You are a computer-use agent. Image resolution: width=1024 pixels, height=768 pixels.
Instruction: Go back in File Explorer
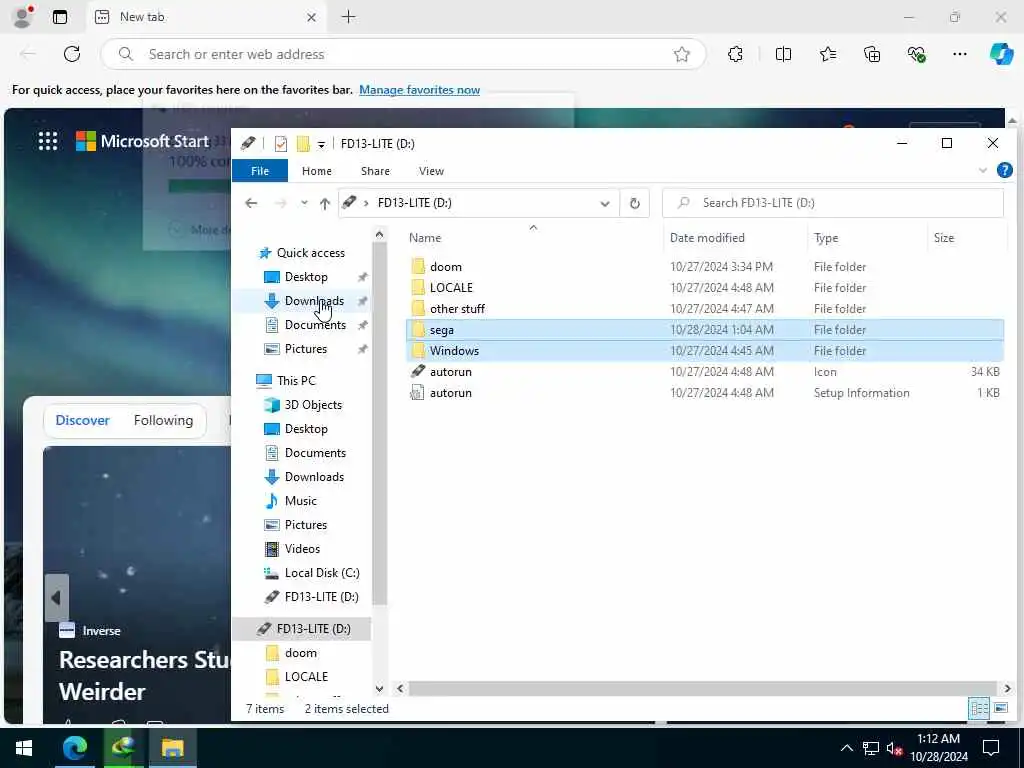[251, 203]
